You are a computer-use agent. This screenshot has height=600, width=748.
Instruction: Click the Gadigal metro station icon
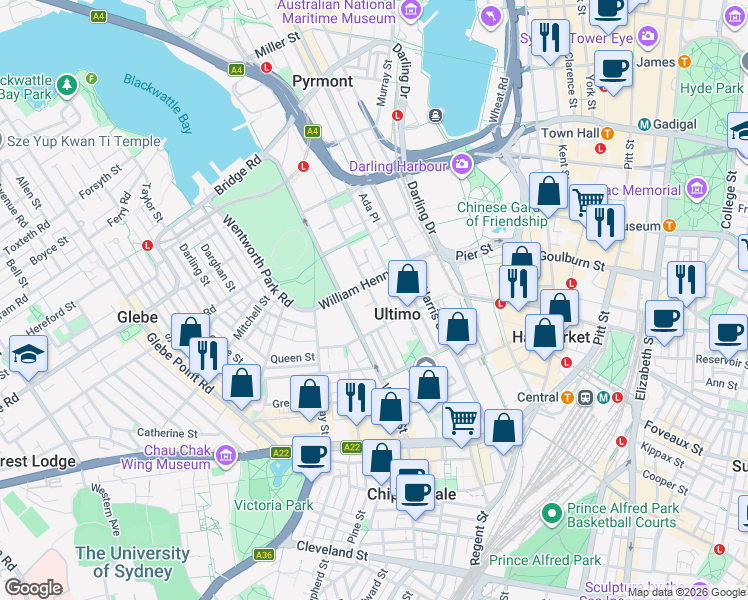point(644,125)
